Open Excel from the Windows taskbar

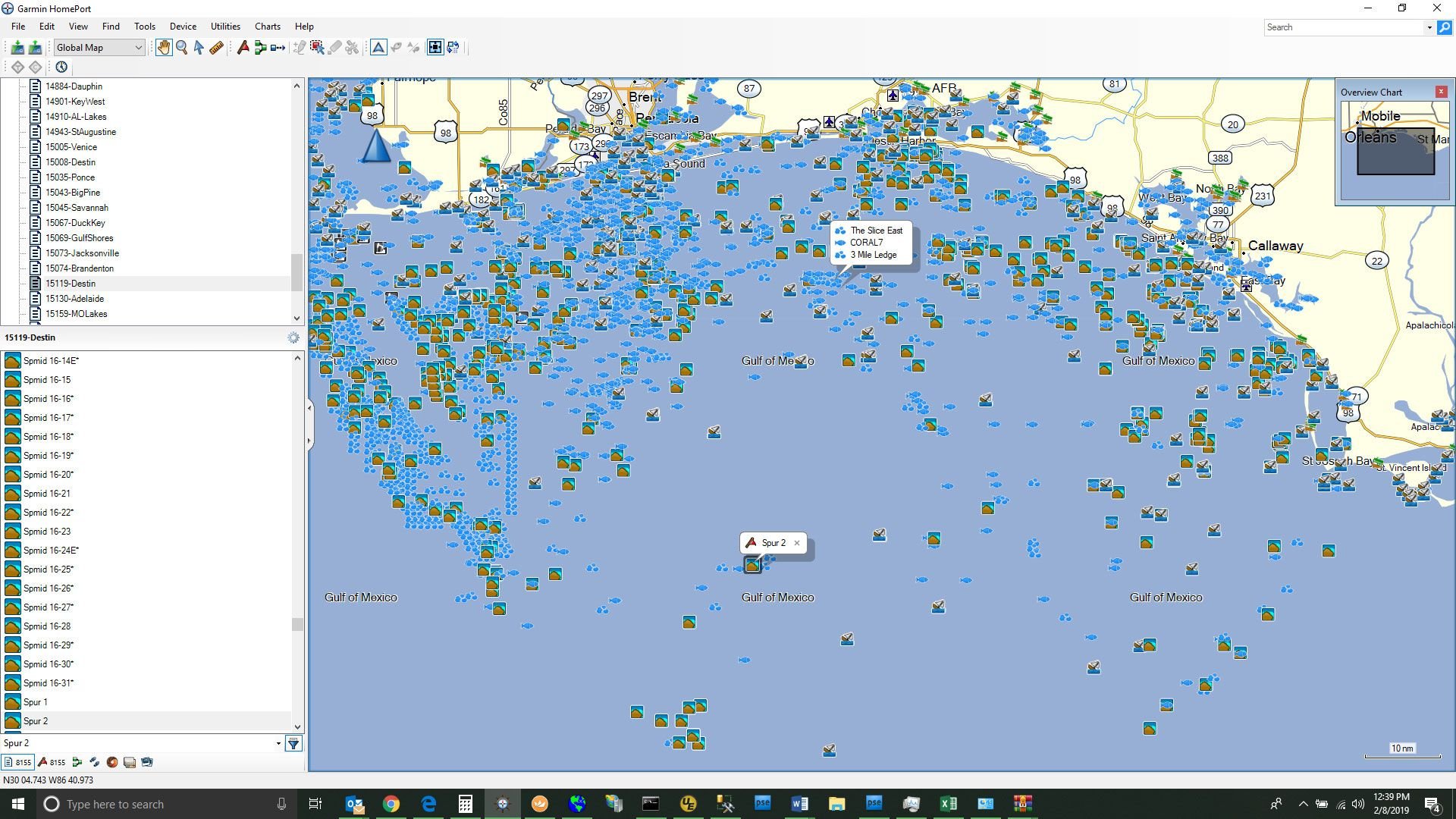tap(948, 804)
